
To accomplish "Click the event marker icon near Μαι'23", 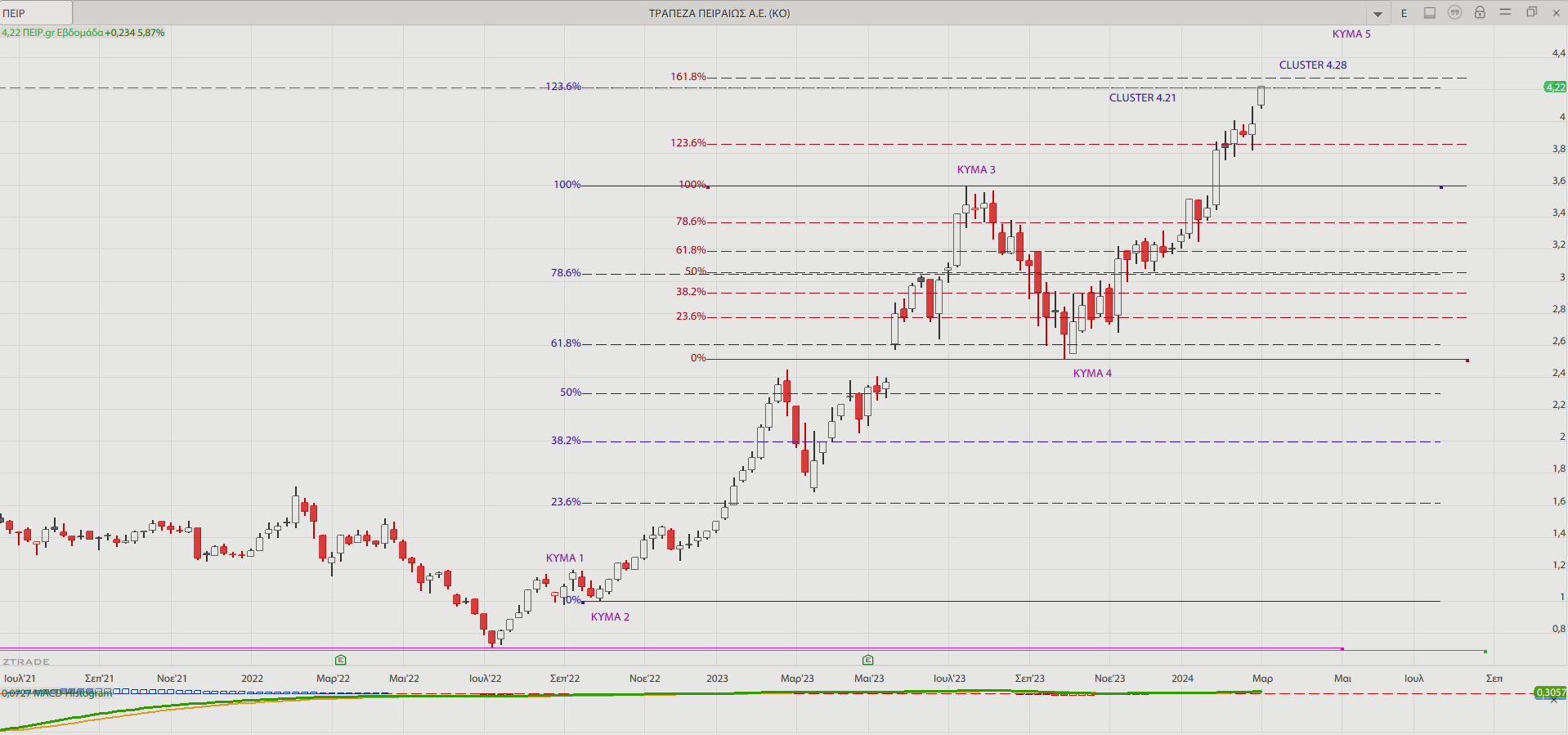I will pos(868,660).
